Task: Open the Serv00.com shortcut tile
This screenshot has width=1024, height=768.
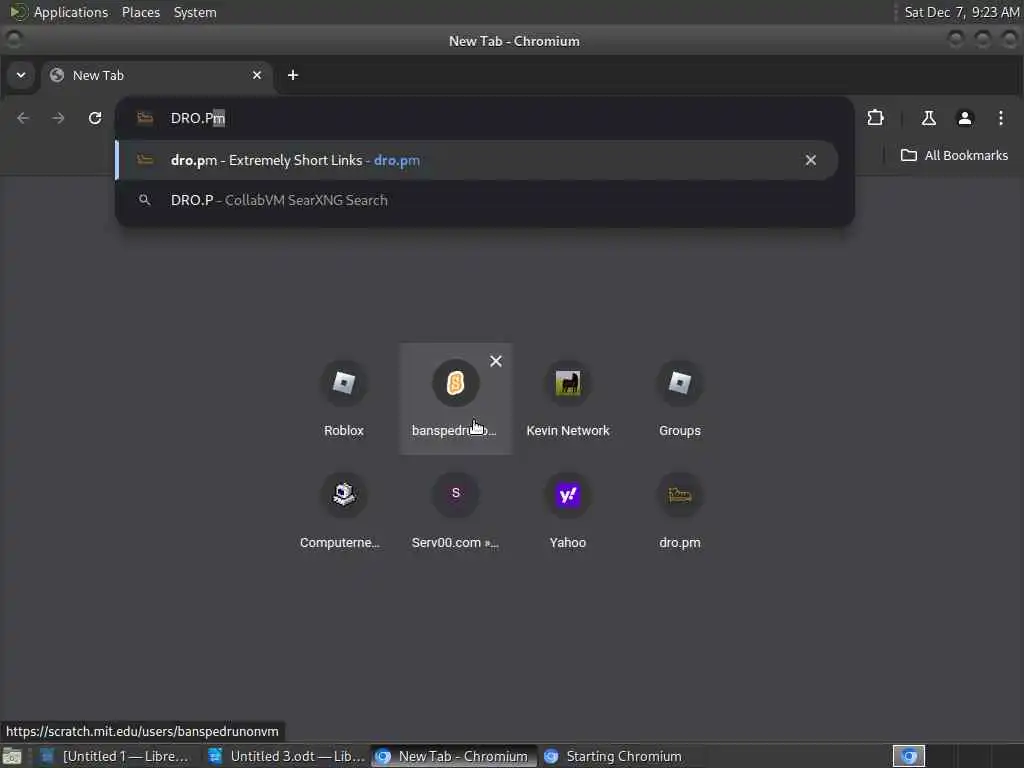Action: pyautogui.click(x=455, y=511)
